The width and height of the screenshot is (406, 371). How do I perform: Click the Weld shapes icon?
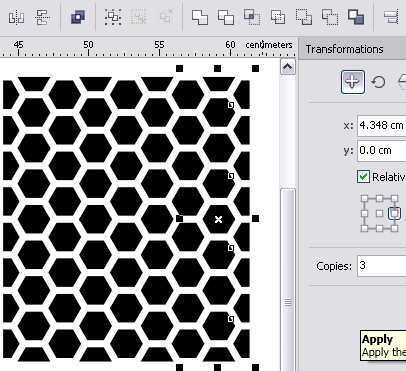coord(200,17)
